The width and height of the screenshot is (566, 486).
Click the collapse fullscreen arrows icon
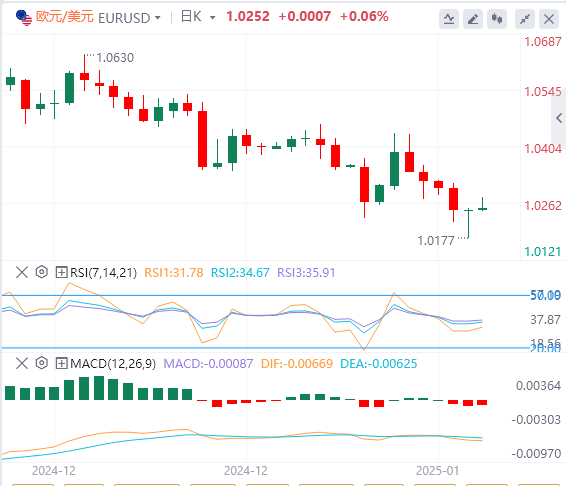click(x=525, y=19)
